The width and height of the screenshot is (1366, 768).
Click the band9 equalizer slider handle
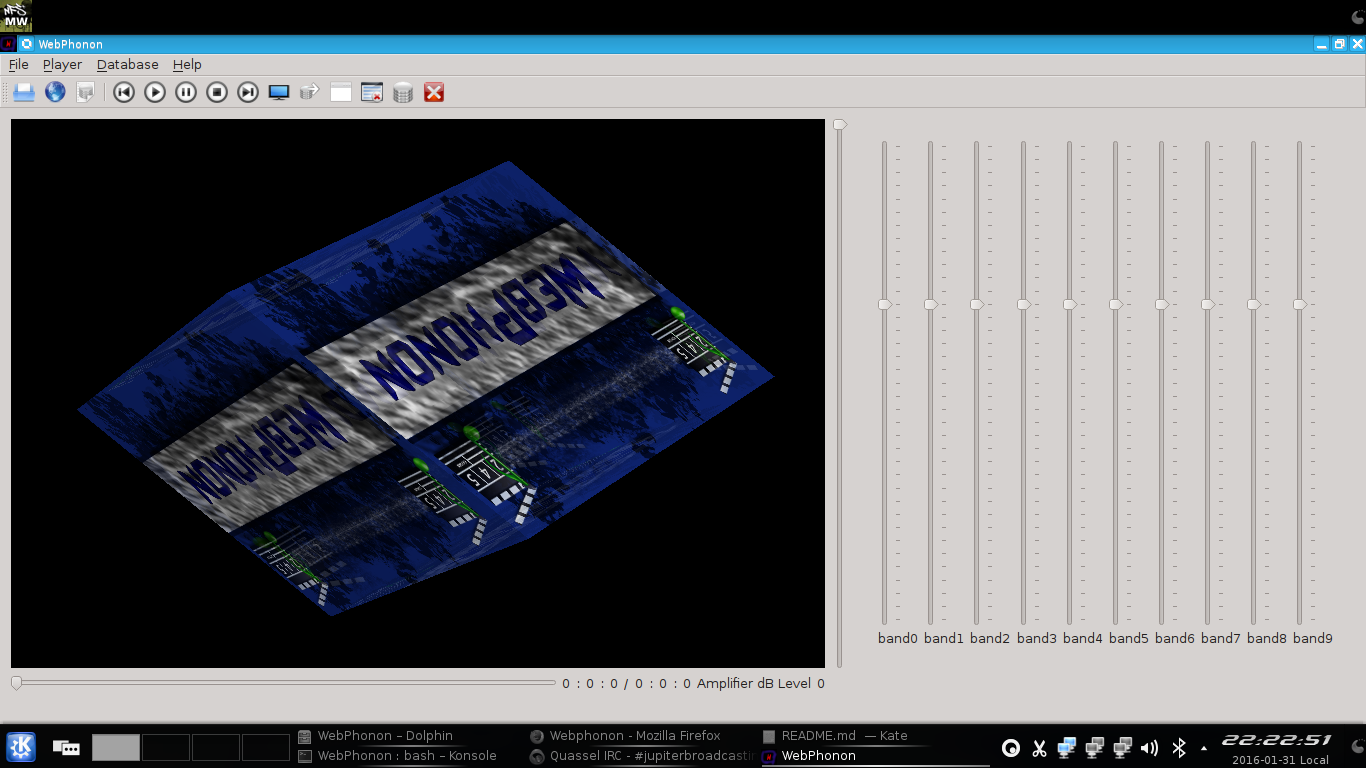(x=1300, y=304)
